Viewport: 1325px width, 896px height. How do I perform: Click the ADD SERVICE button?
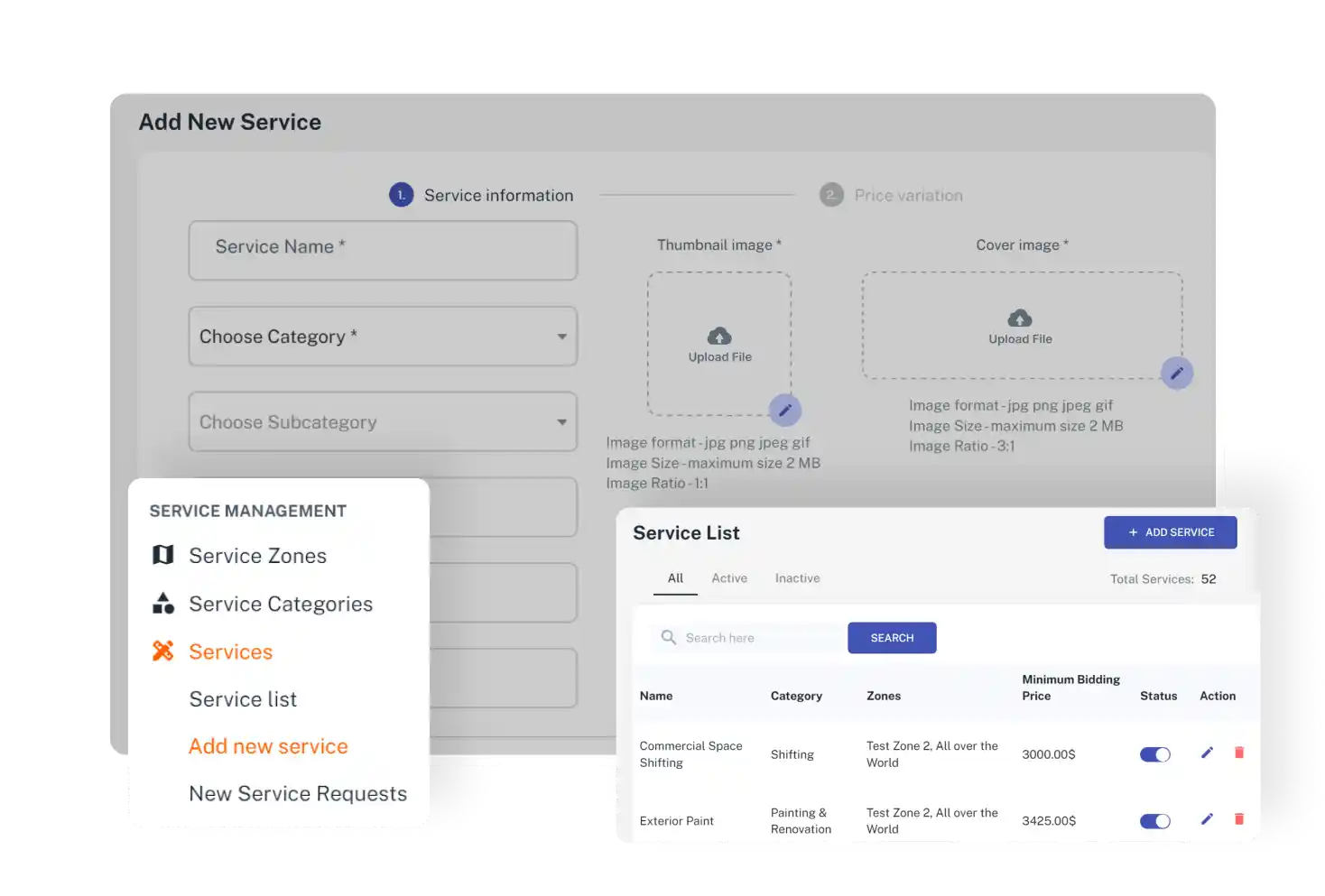tap(1171, 532)
